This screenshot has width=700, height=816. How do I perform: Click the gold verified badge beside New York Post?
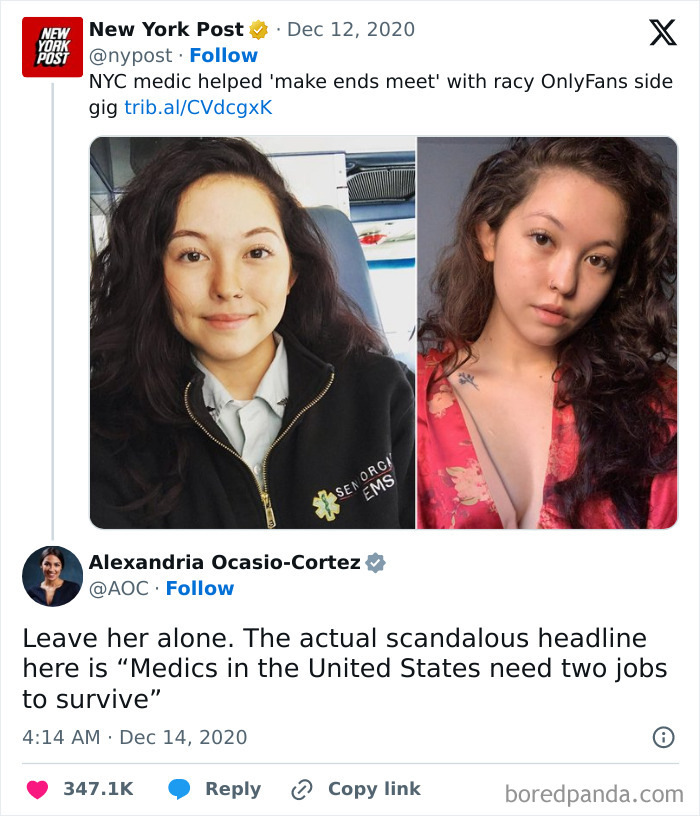258,30
